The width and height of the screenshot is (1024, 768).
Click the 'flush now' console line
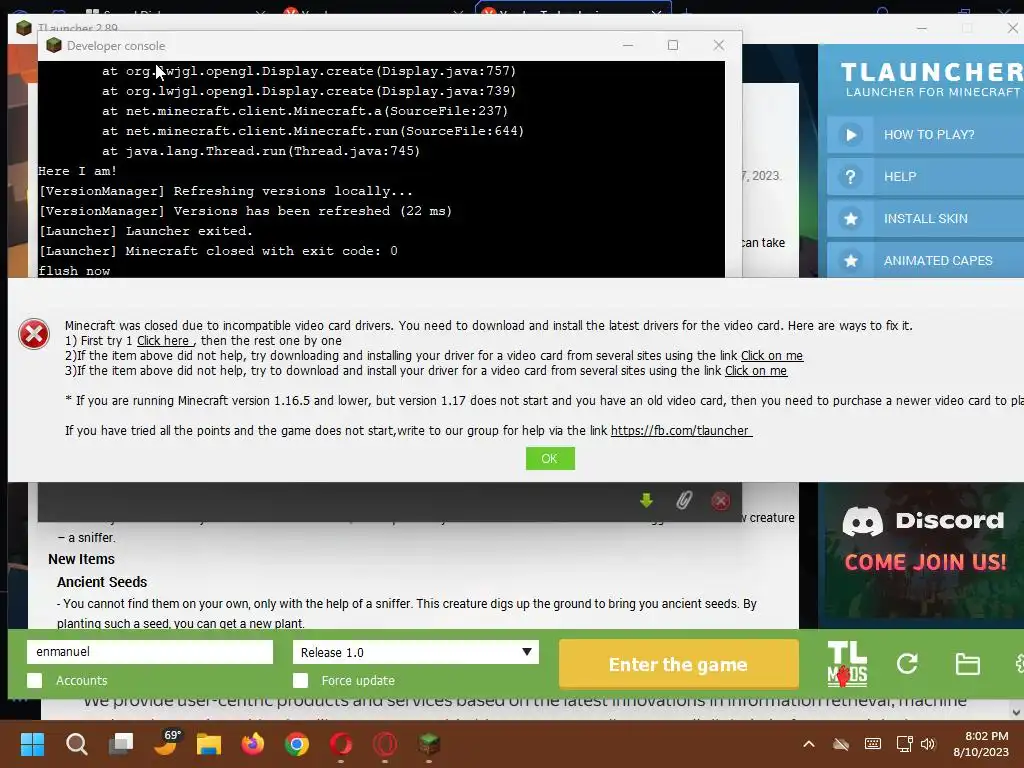(74, 271)
